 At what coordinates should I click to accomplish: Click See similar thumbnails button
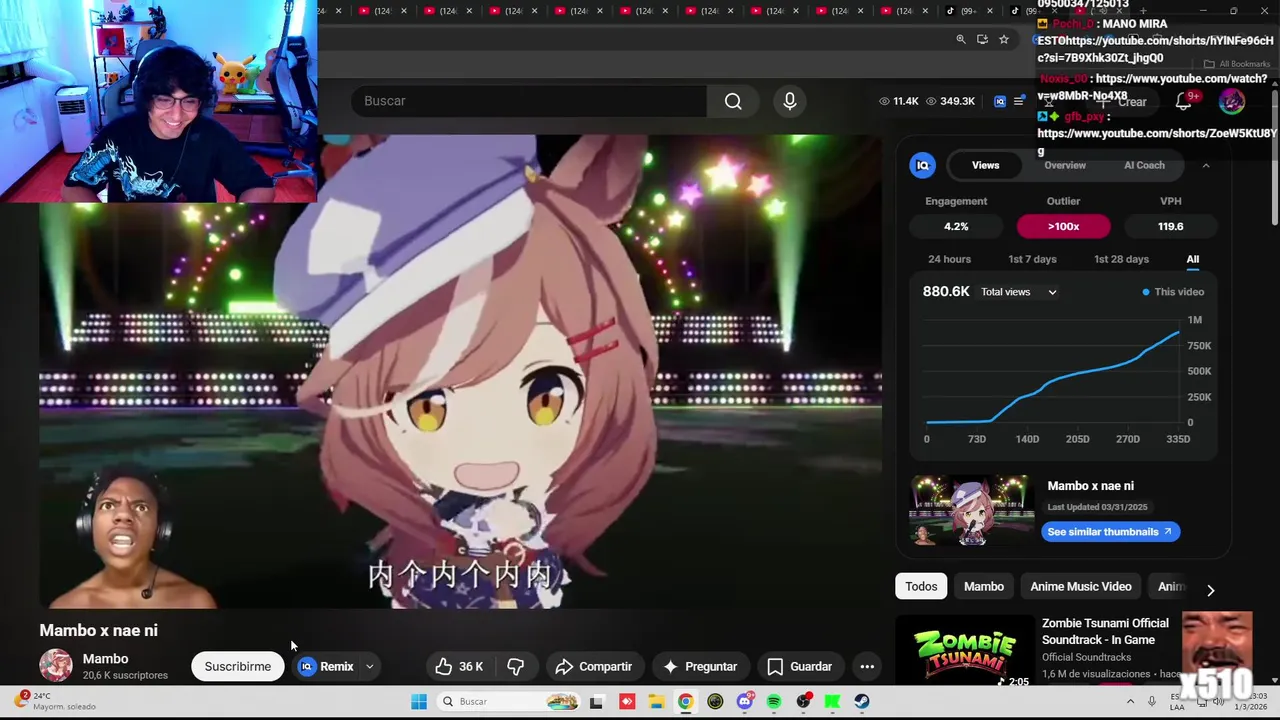coord(1110,532)
